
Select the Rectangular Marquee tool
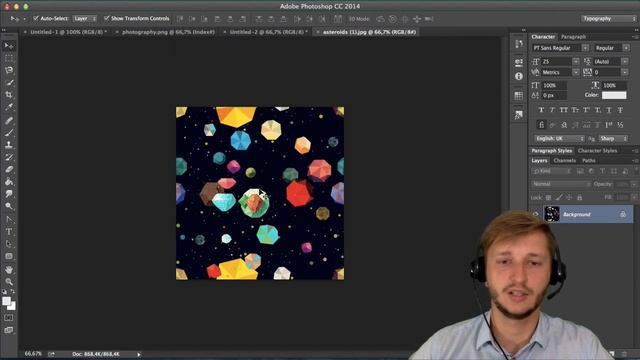point(9,58)
